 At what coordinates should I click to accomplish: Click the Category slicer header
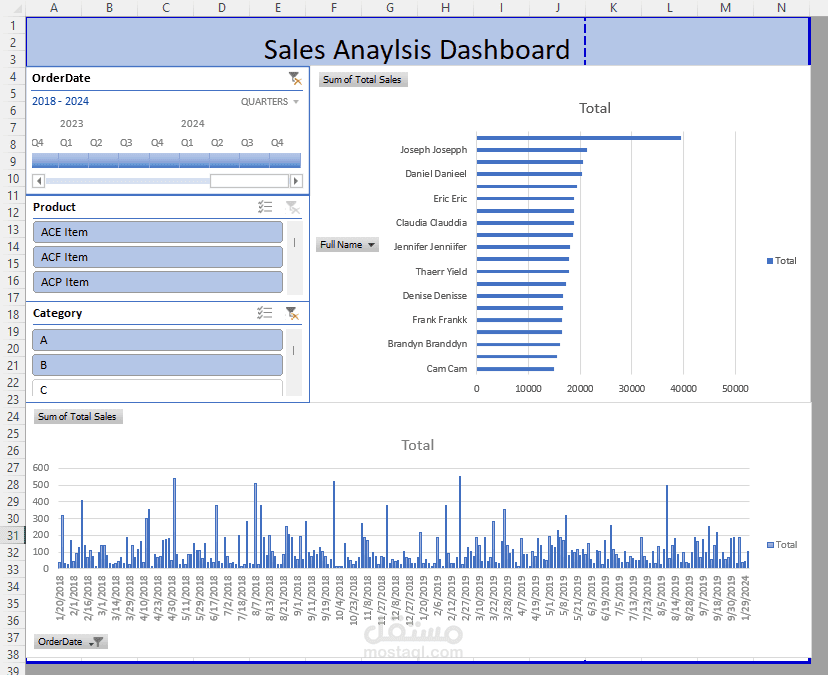(x=58, y=313)
